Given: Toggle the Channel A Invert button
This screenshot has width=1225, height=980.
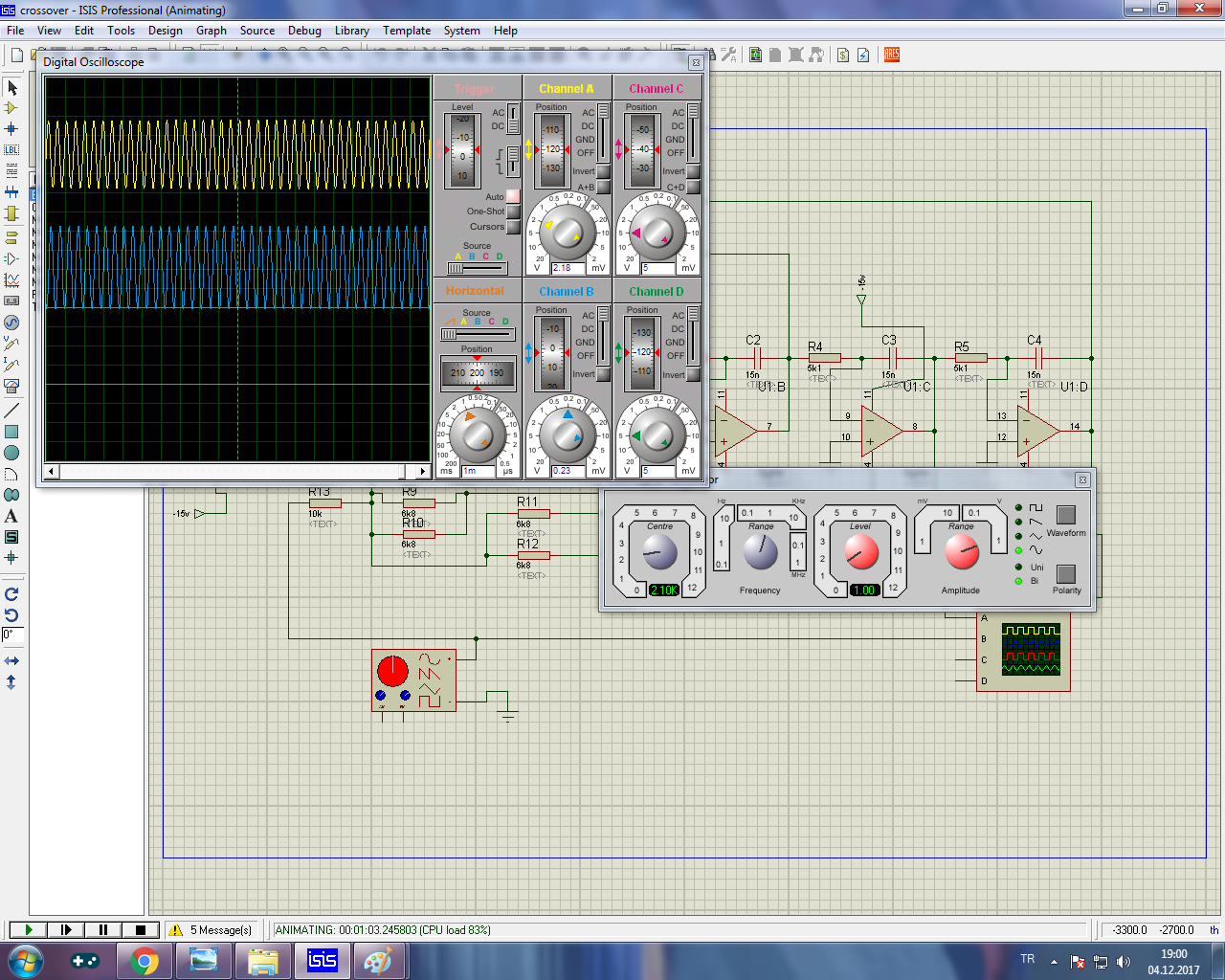Looking at the screenshot, I should click(603, 172).
